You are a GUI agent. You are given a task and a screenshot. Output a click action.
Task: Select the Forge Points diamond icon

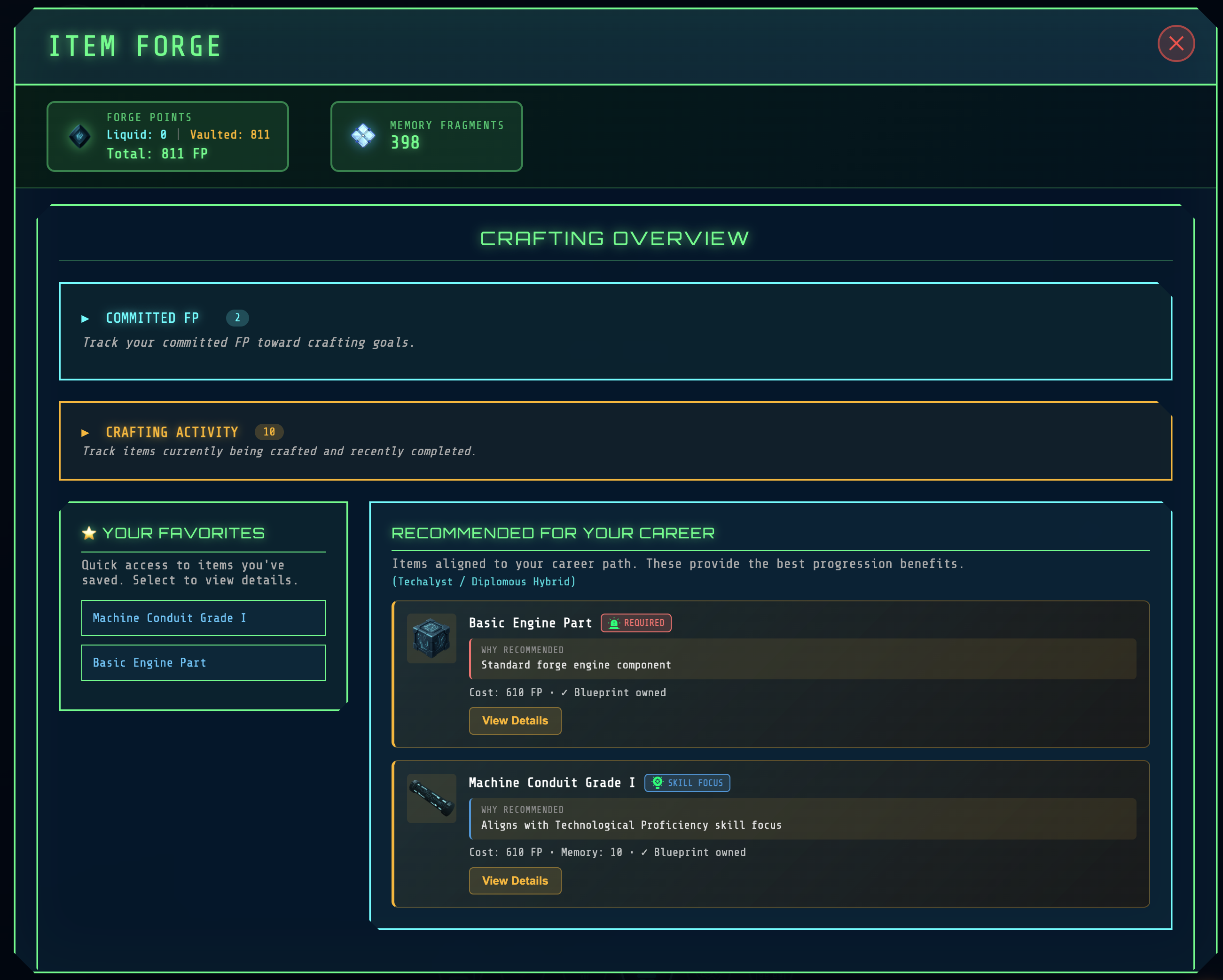point(79,136)
